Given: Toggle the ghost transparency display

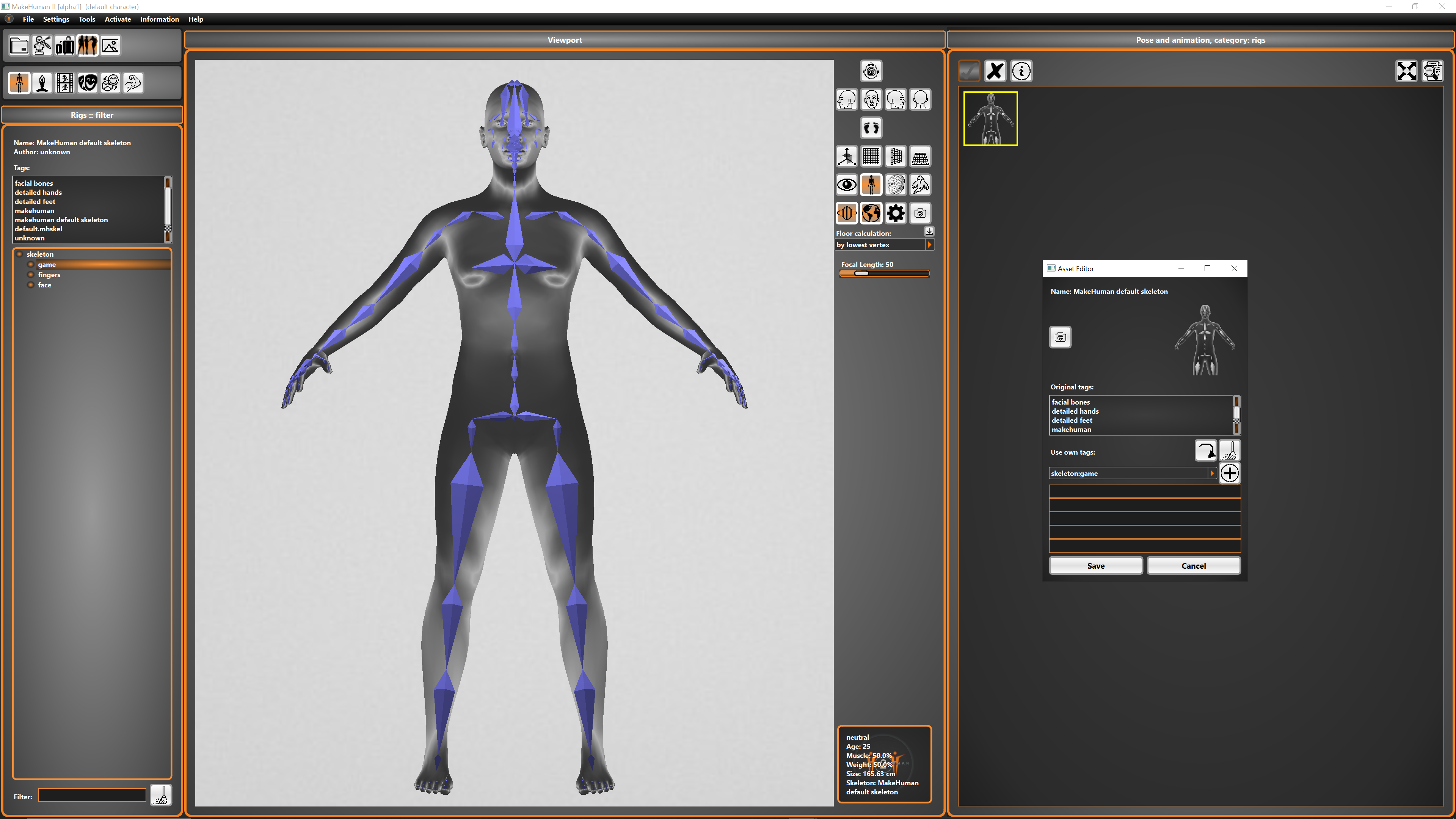Looking at the screenshot, I should [x=920, y=185].
